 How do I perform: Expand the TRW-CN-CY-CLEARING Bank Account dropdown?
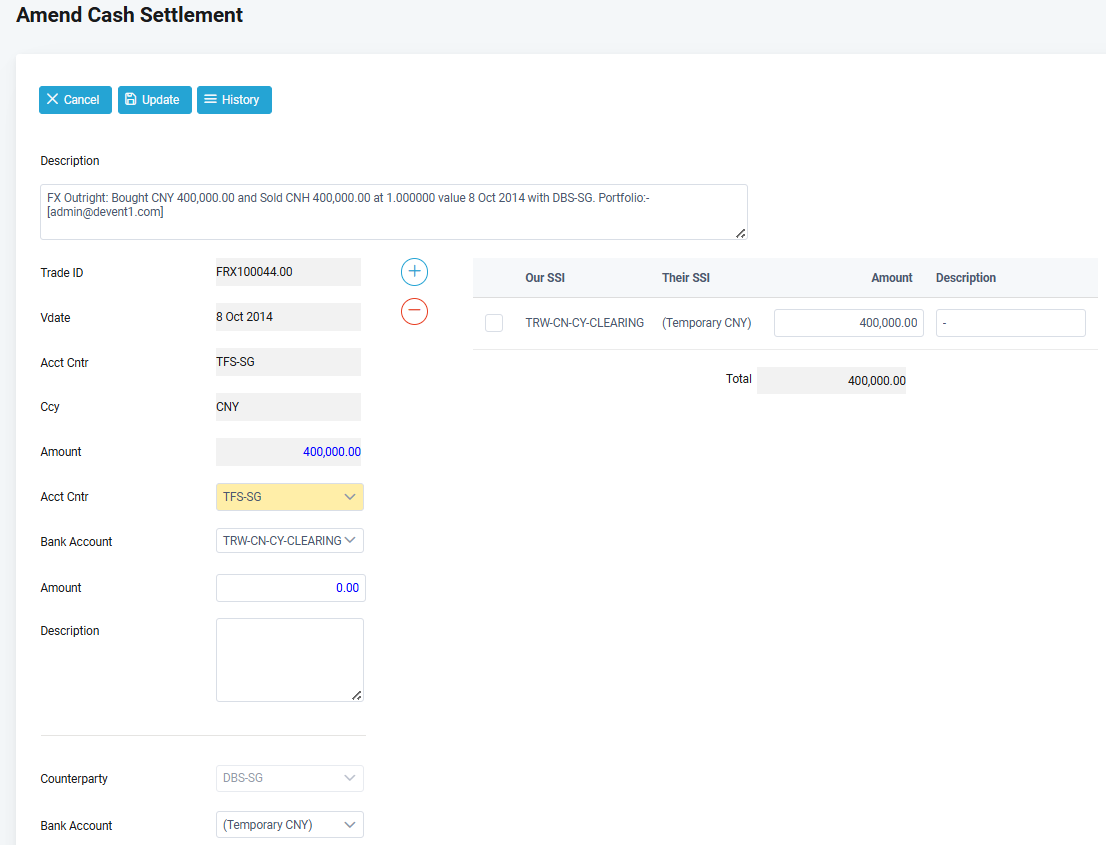(289, 541)
